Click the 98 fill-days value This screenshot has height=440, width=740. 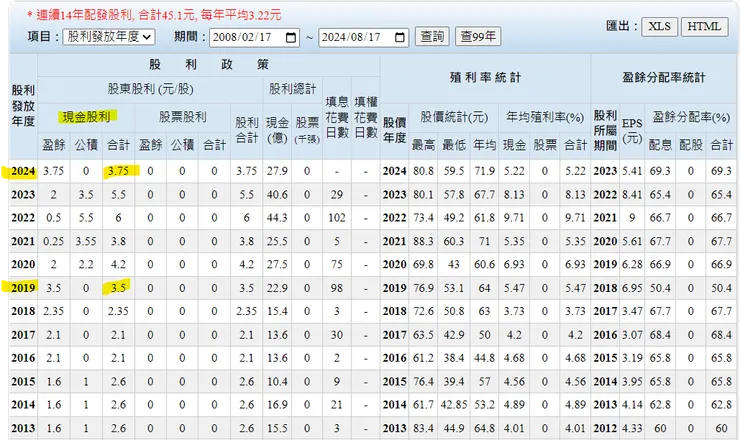click(337, 288)
